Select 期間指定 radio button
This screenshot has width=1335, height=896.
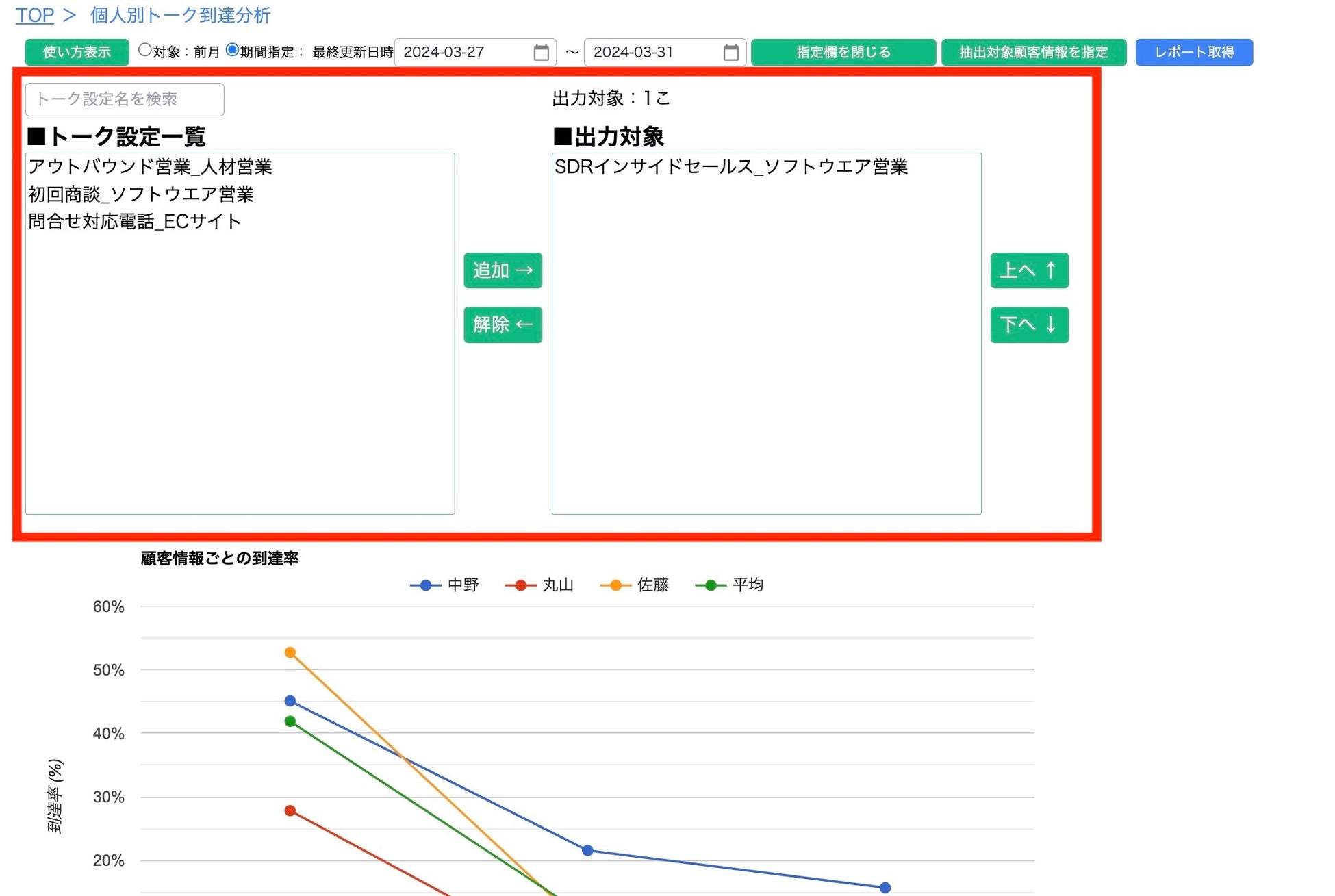point(232,50)
